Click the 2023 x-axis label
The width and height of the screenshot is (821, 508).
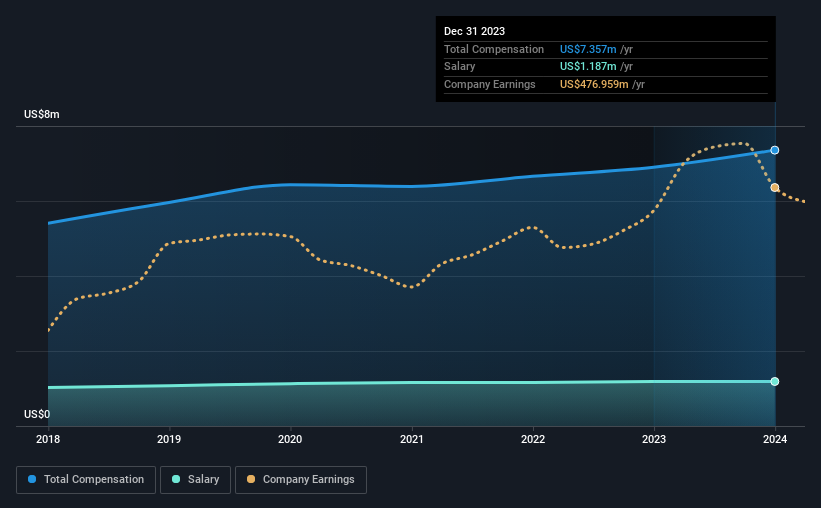pos(654,439)
